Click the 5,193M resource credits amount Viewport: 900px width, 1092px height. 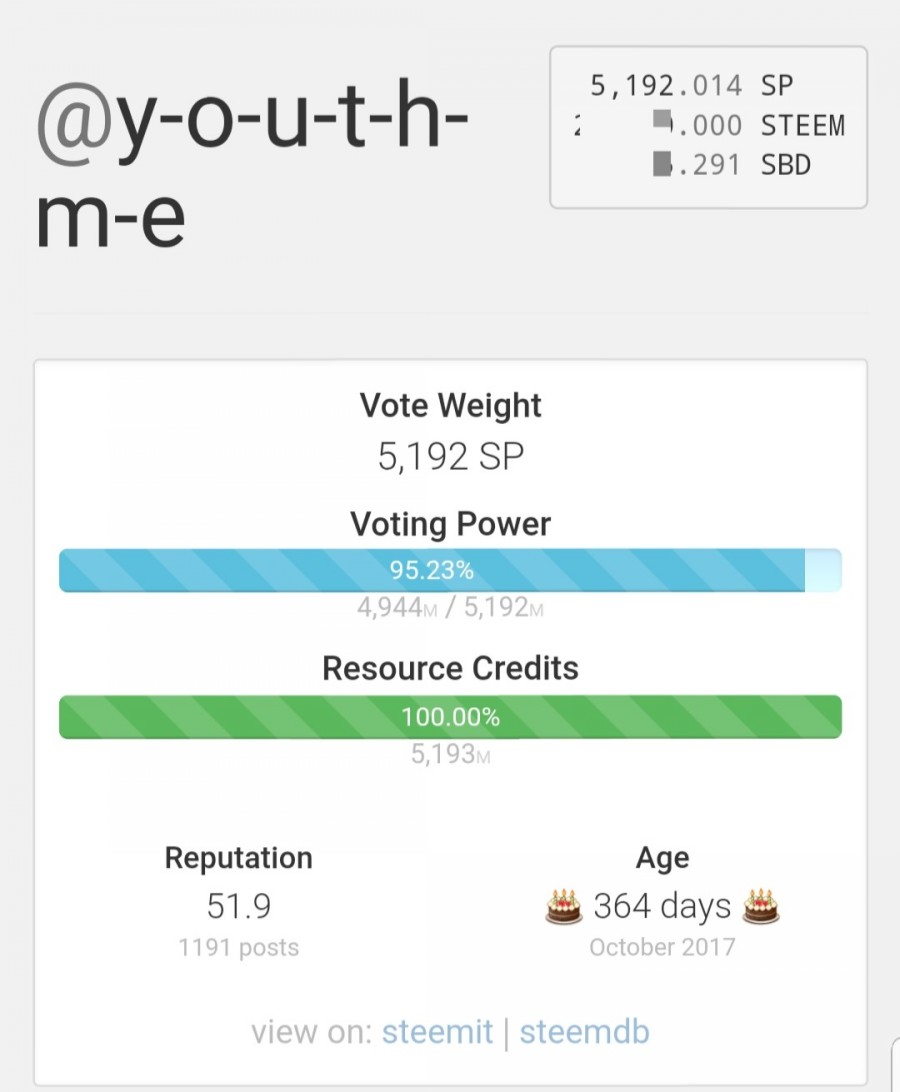pyautogui.click(x=450, y=754)
